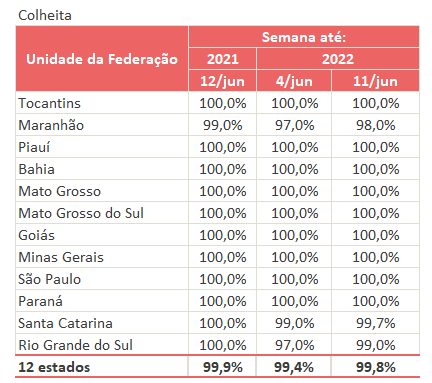Screen dimensions: 432x383
Task: Click the 4/jun column header
Action: [x=294, y=81]
